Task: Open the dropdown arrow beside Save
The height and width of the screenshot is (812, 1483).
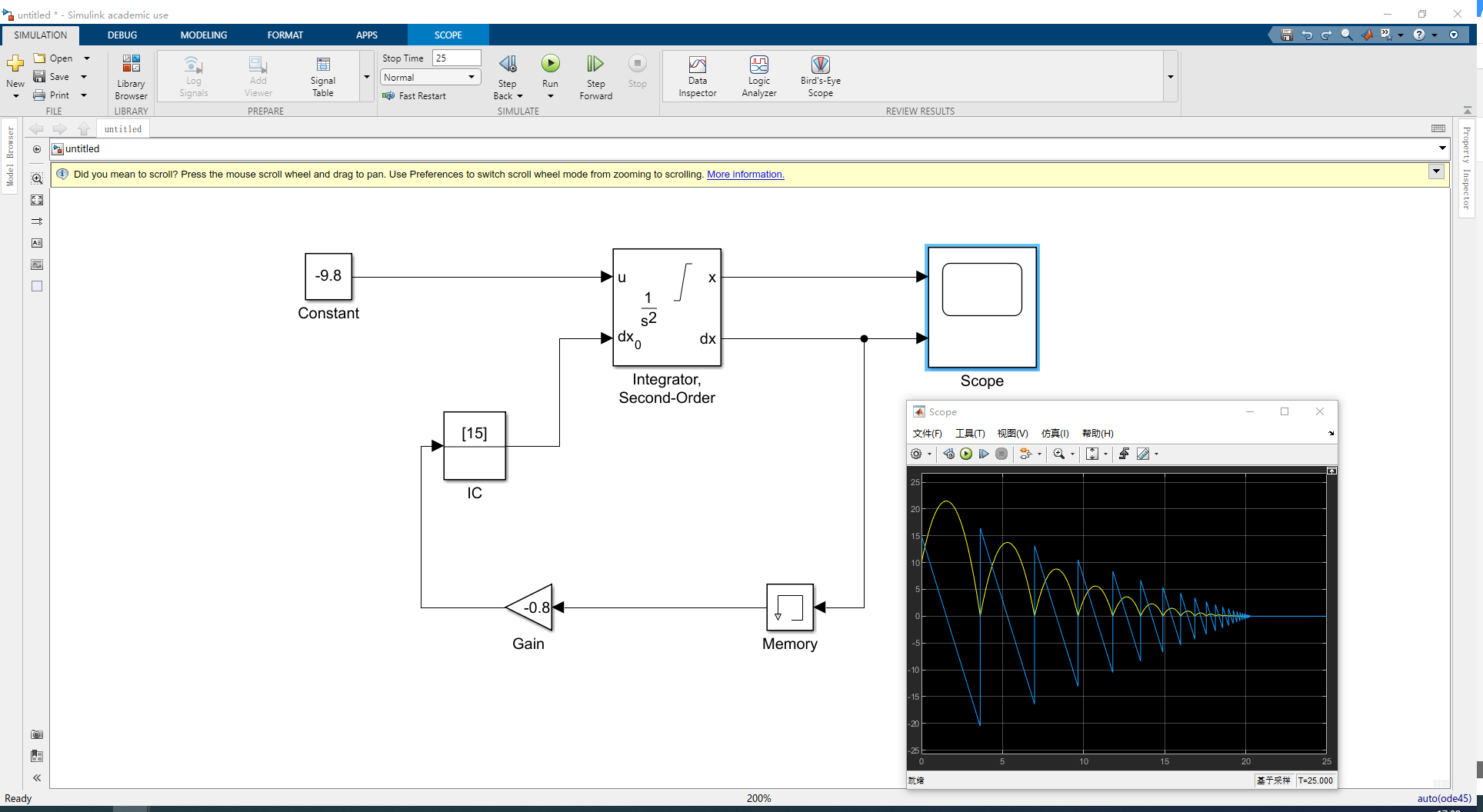Action: coord(84,77)
